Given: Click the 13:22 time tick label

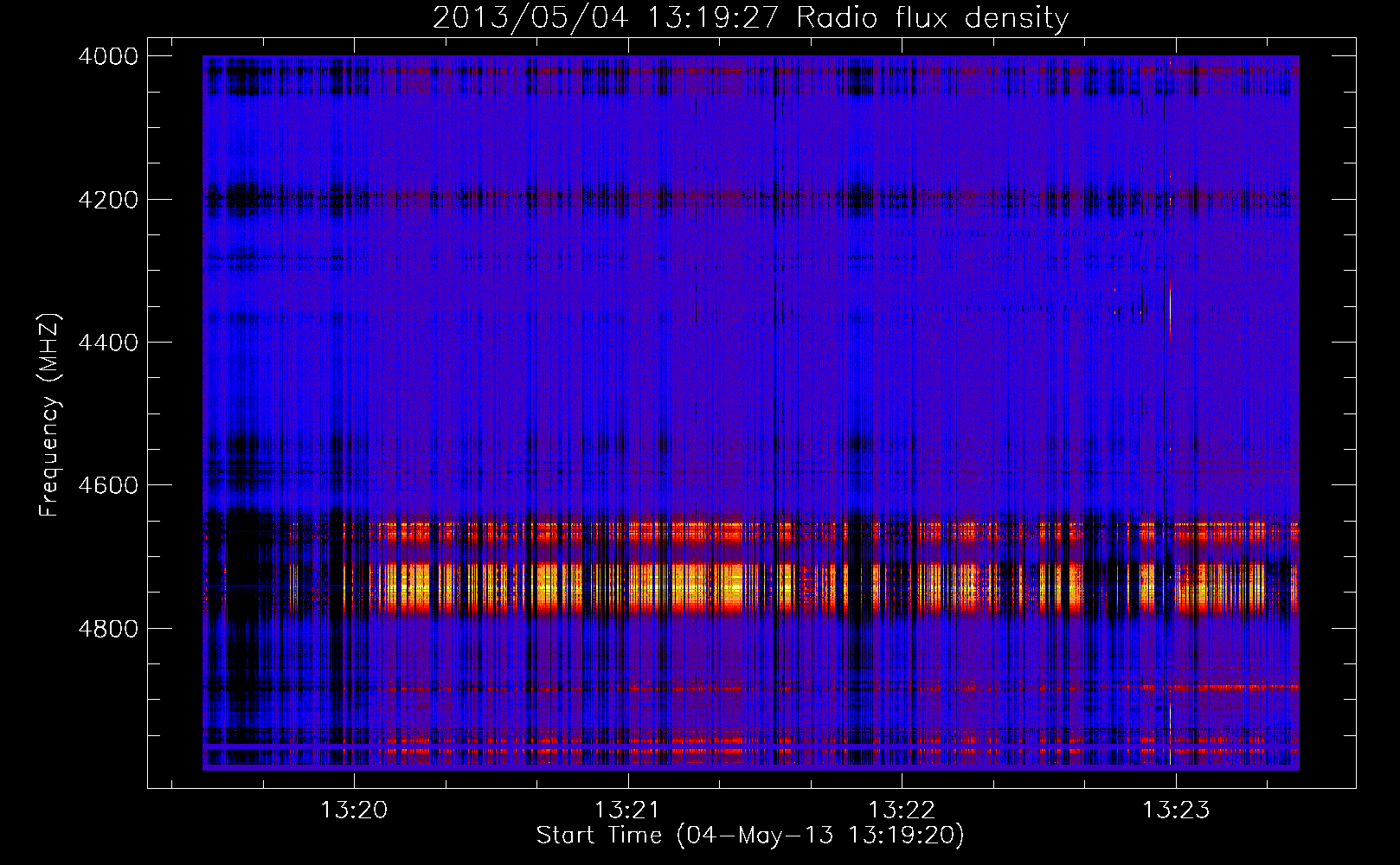Looking at the screenshot, I should pos(902,811).
